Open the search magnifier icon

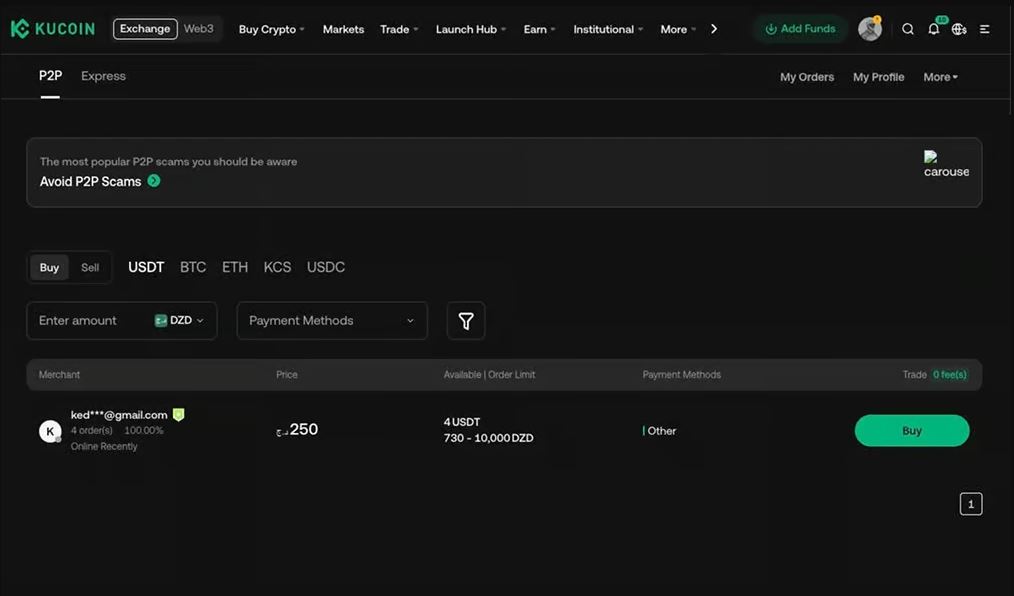coord(908,29)
